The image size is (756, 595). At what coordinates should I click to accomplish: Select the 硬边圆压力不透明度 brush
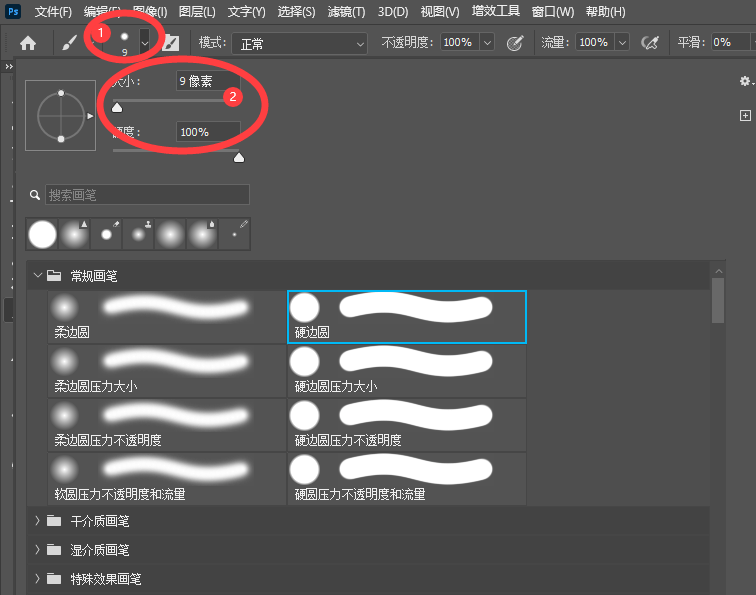tap(407, 425)
